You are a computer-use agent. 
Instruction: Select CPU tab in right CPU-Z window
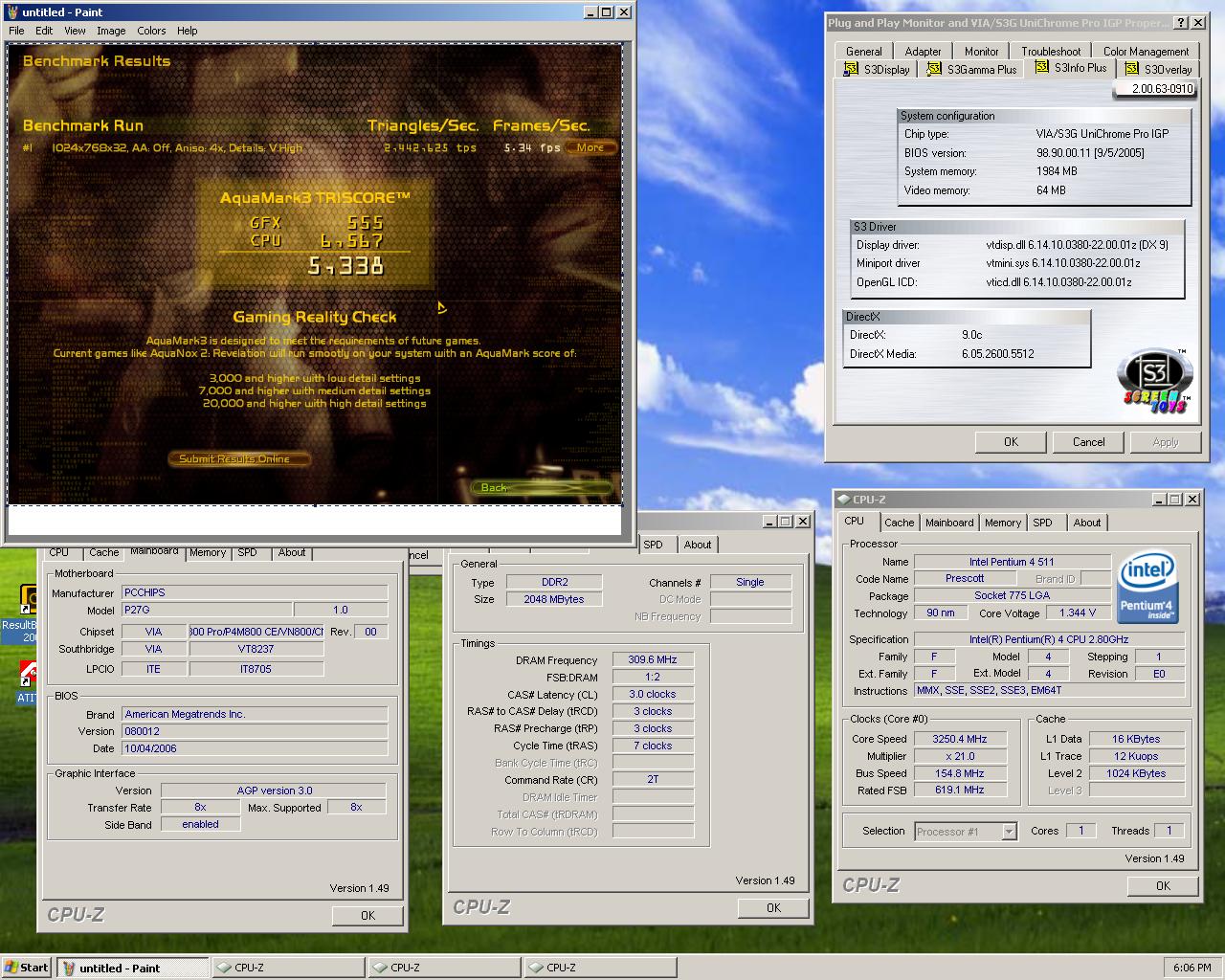pyautogui.click(x=854, y=521)
